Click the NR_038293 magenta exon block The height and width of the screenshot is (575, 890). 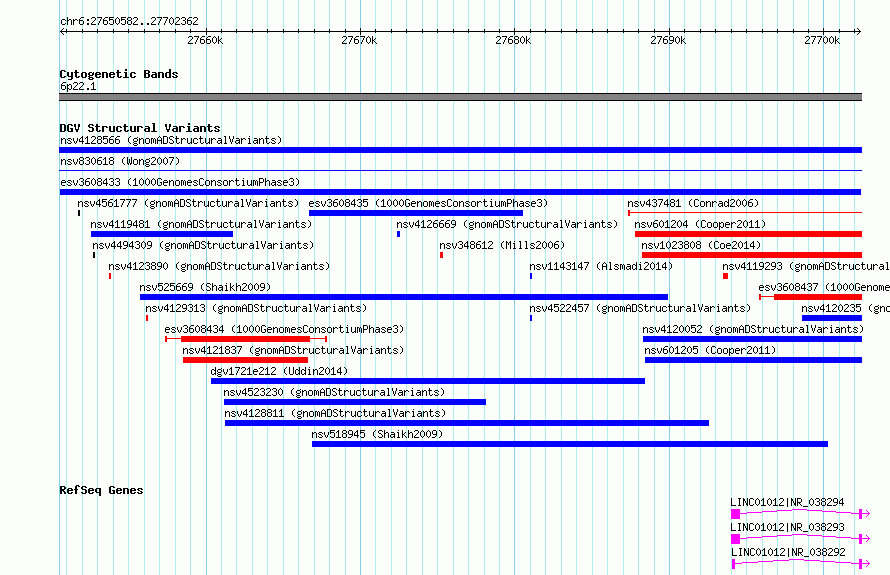point(736,539)
